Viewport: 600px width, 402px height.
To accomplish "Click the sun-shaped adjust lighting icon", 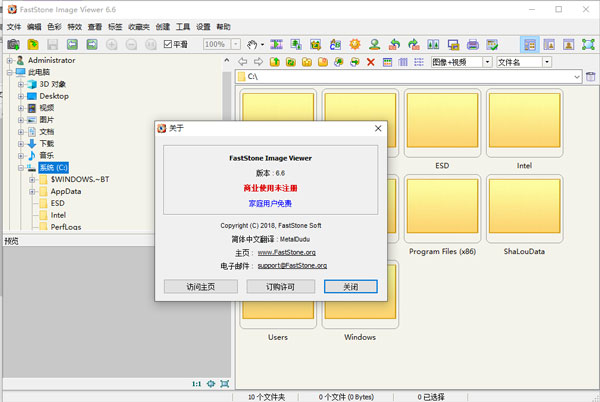I will coord(355,45).
